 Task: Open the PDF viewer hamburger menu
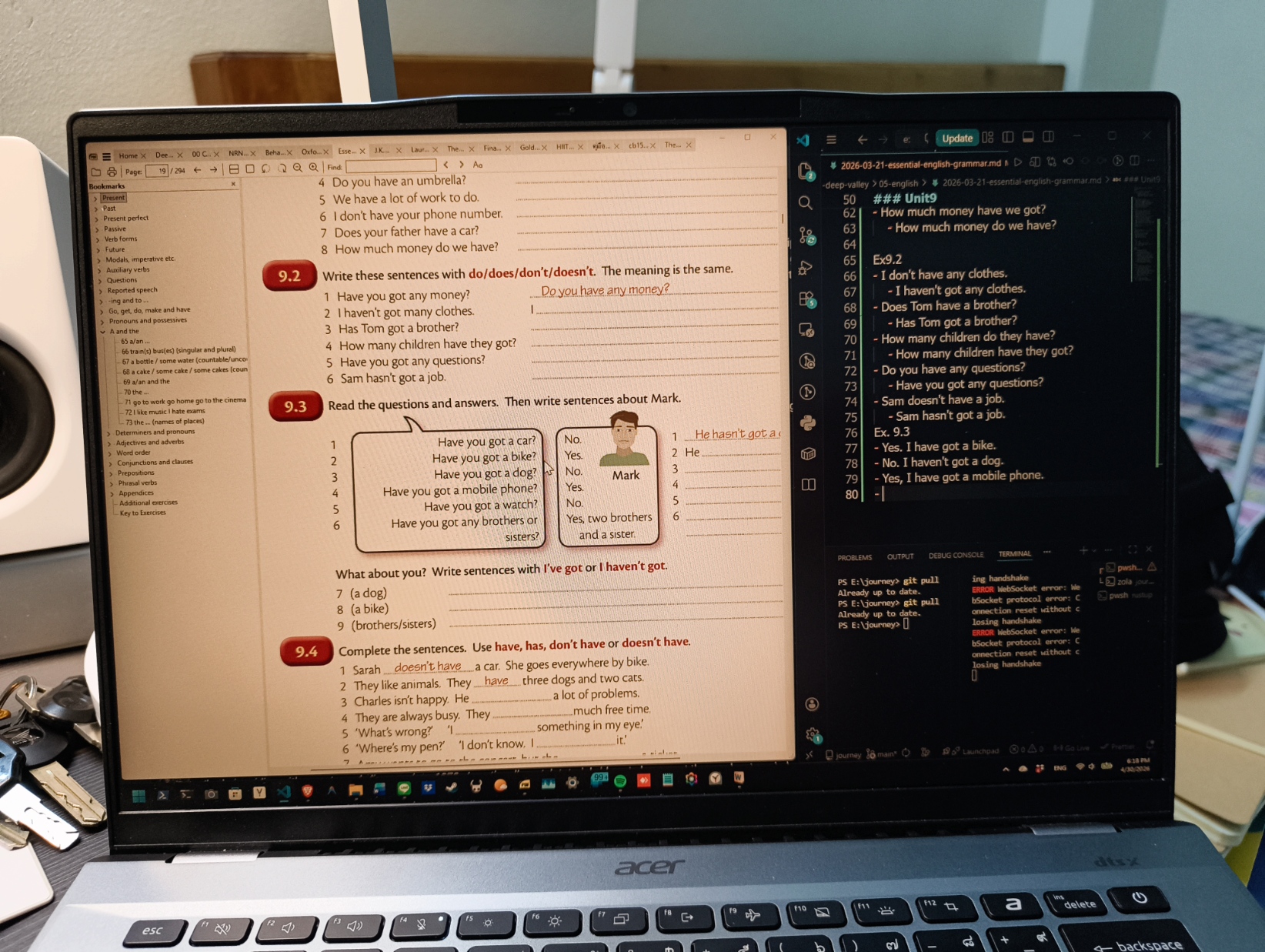[x=107, y=156]
